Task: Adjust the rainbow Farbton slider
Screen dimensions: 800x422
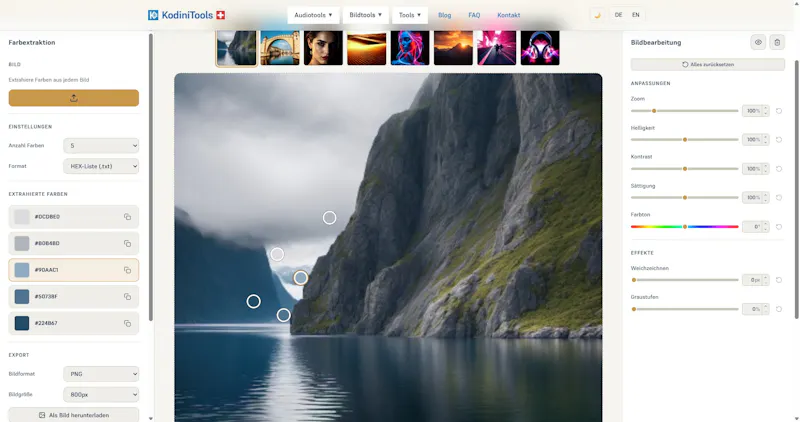Action: tap(685, 227)
